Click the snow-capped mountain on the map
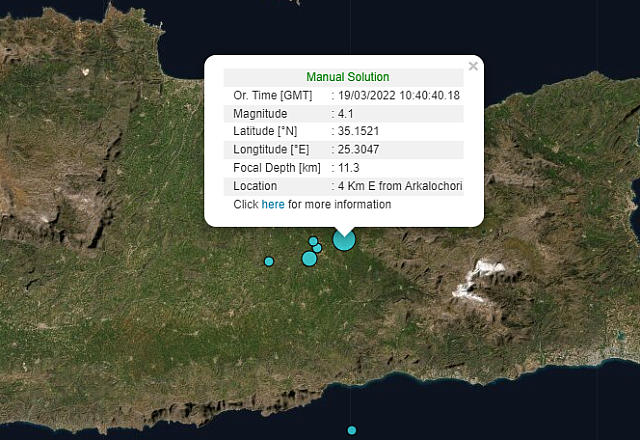 [480, 279]
